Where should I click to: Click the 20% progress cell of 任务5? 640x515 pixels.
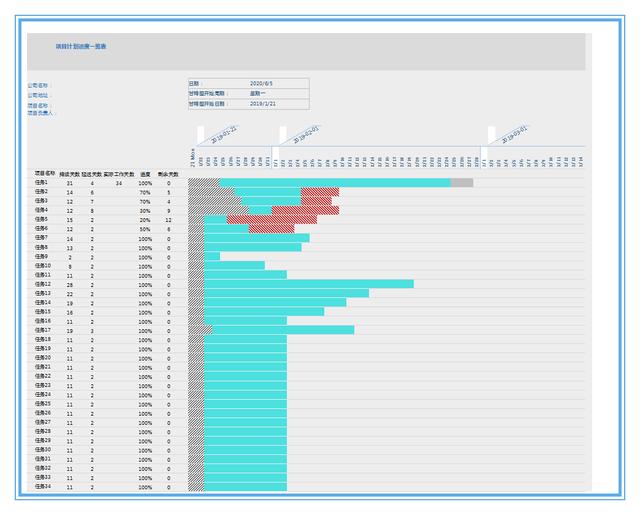(x=145, y=220)
